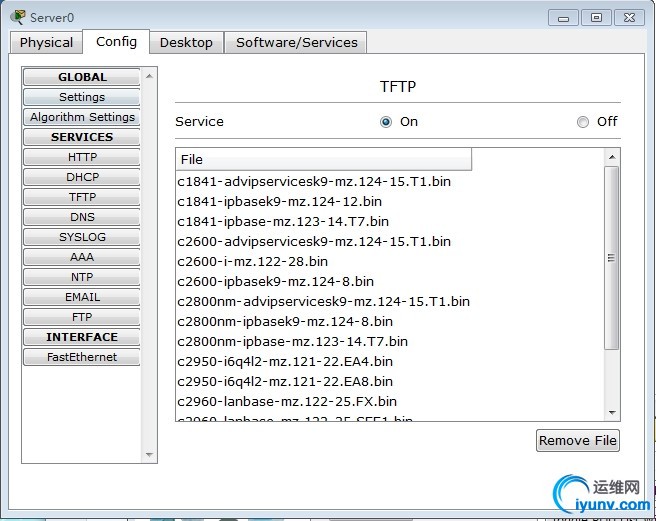Screen dimensions: 656x521
Task: Select the Config tab
Action: point(116,42)
